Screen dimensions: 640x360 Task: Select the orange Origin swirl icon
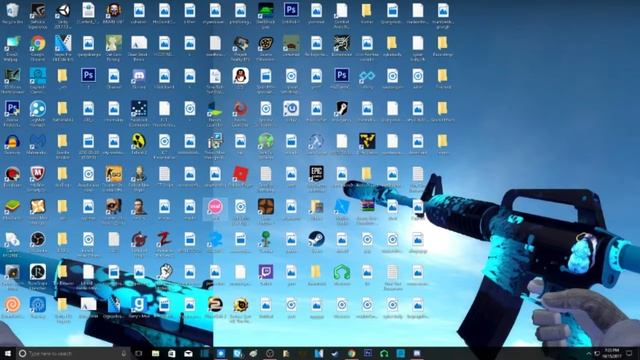(x=12, y=305)
